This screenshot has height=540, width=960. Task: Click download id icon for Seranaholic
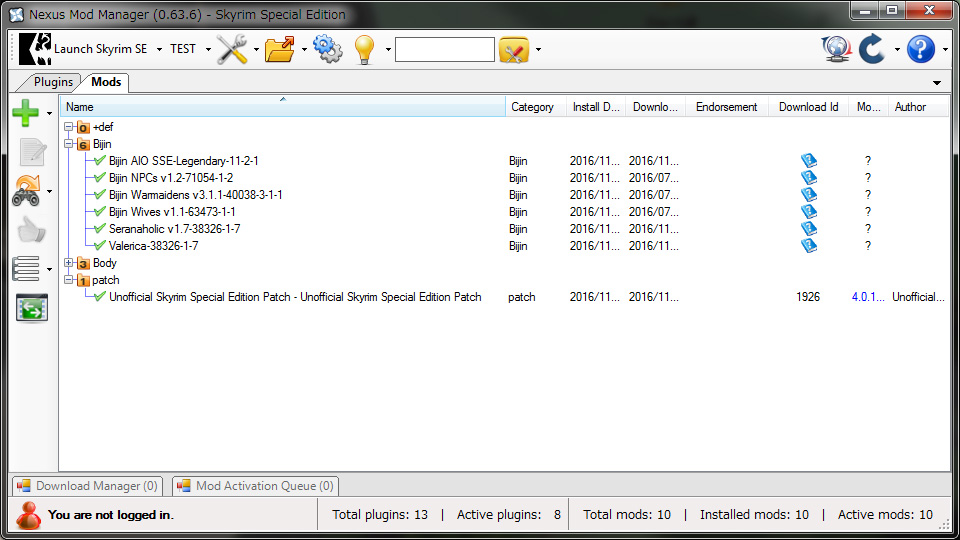(x=809, y=228)
